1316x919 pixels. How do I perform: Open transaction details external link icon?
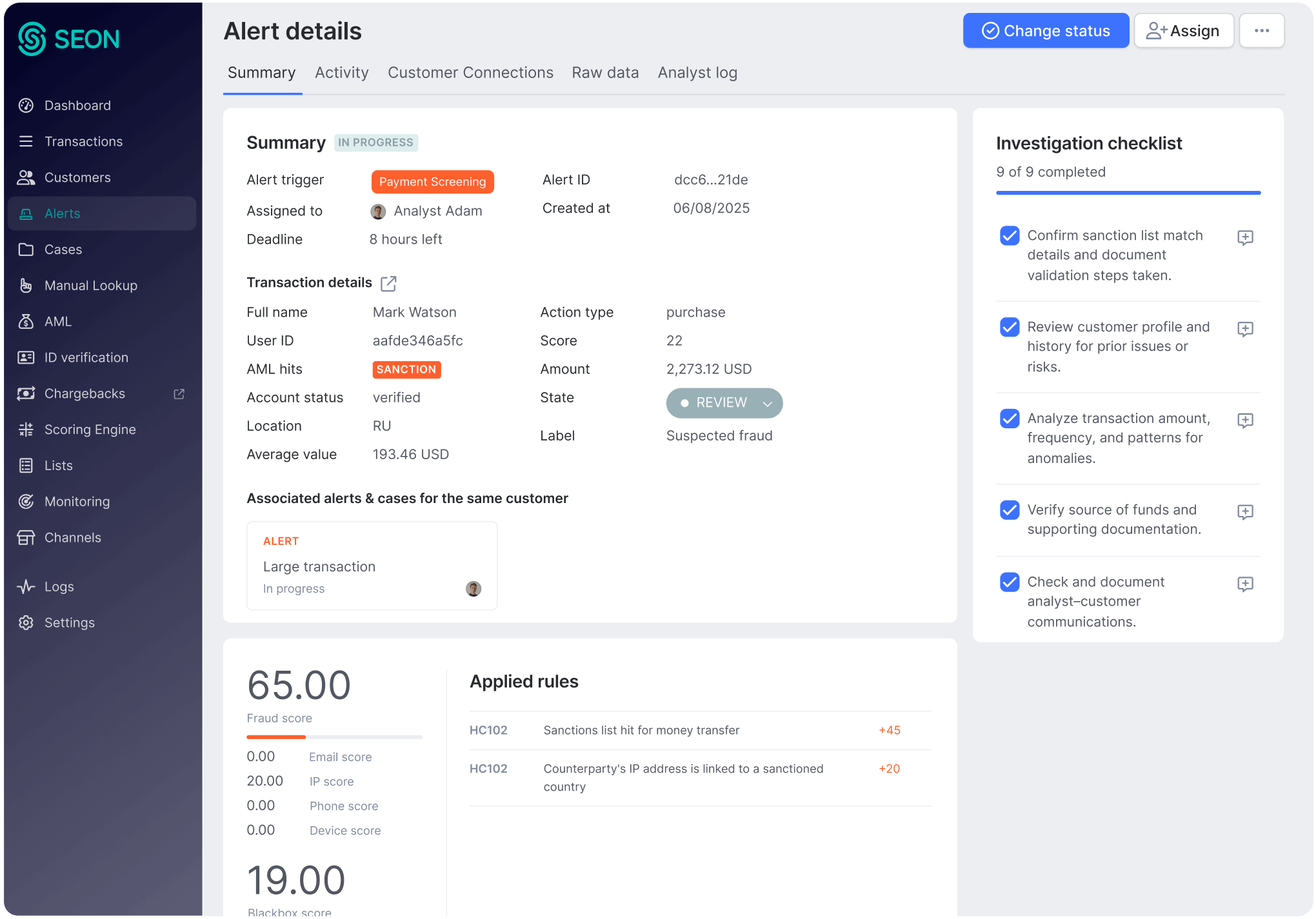[x=388, y=283]
